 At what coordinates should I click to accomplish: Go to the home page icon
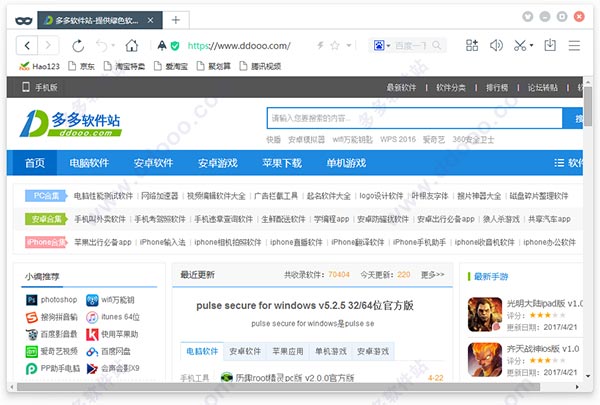[132, 46]
